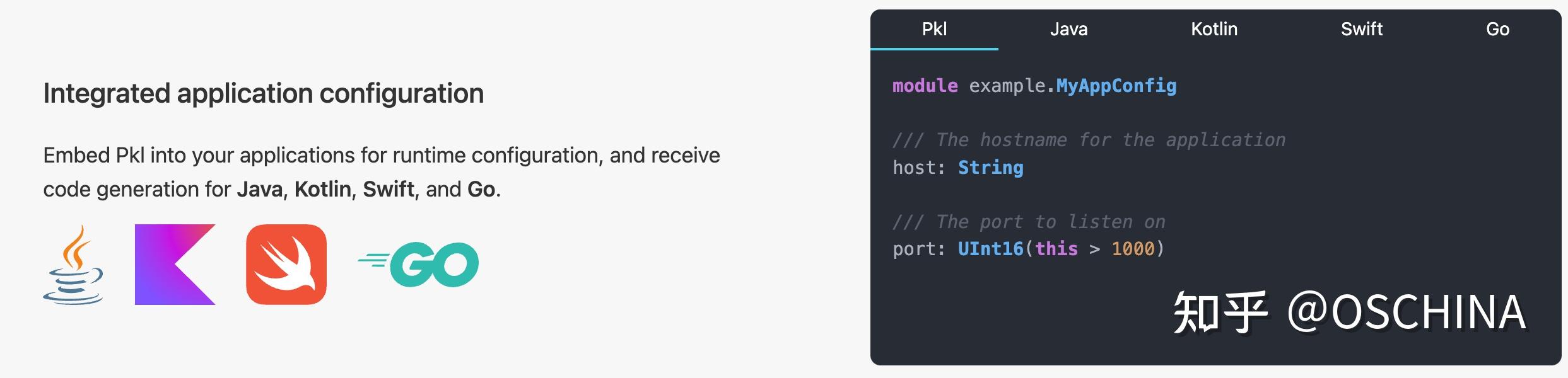The image size is (1568, 378).
Task: Click the teal Go logo
Action: click(x=419, y=265)
